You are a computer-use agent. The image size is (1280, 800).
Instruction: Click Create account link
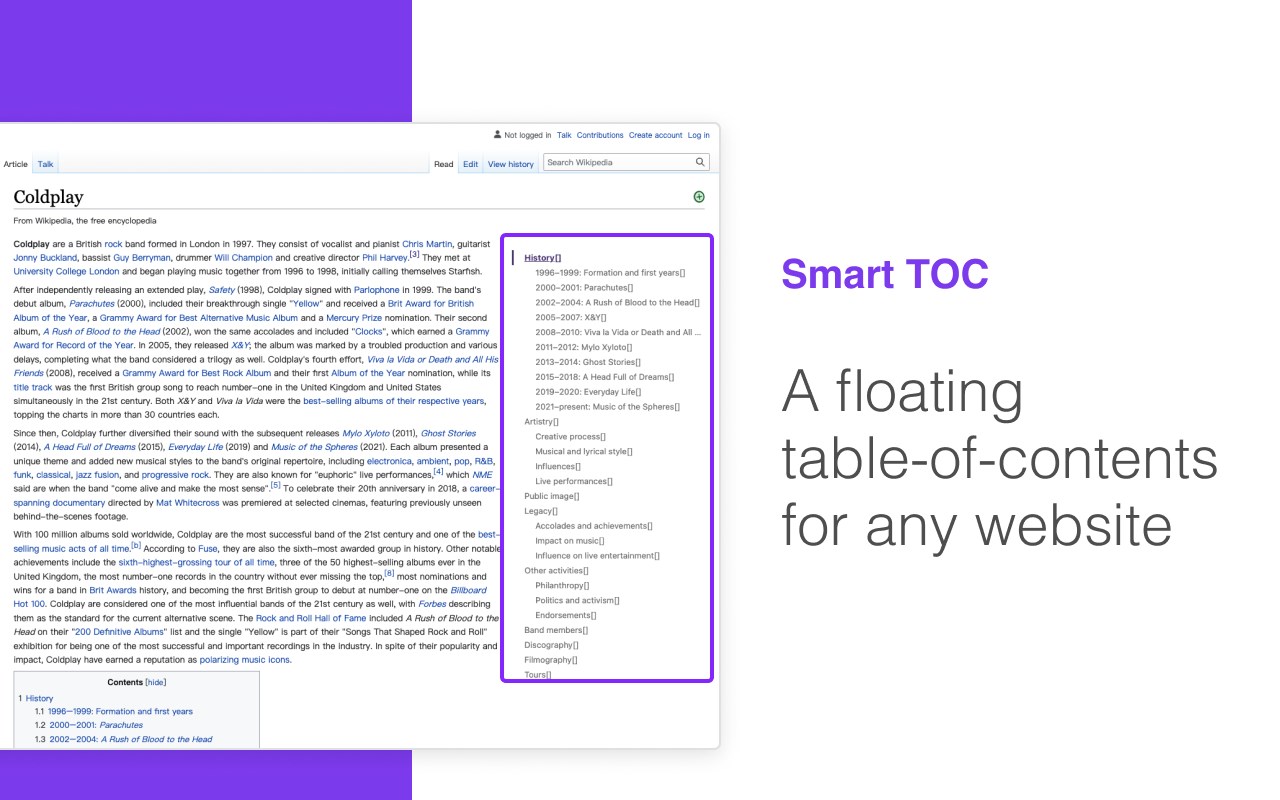655,135
